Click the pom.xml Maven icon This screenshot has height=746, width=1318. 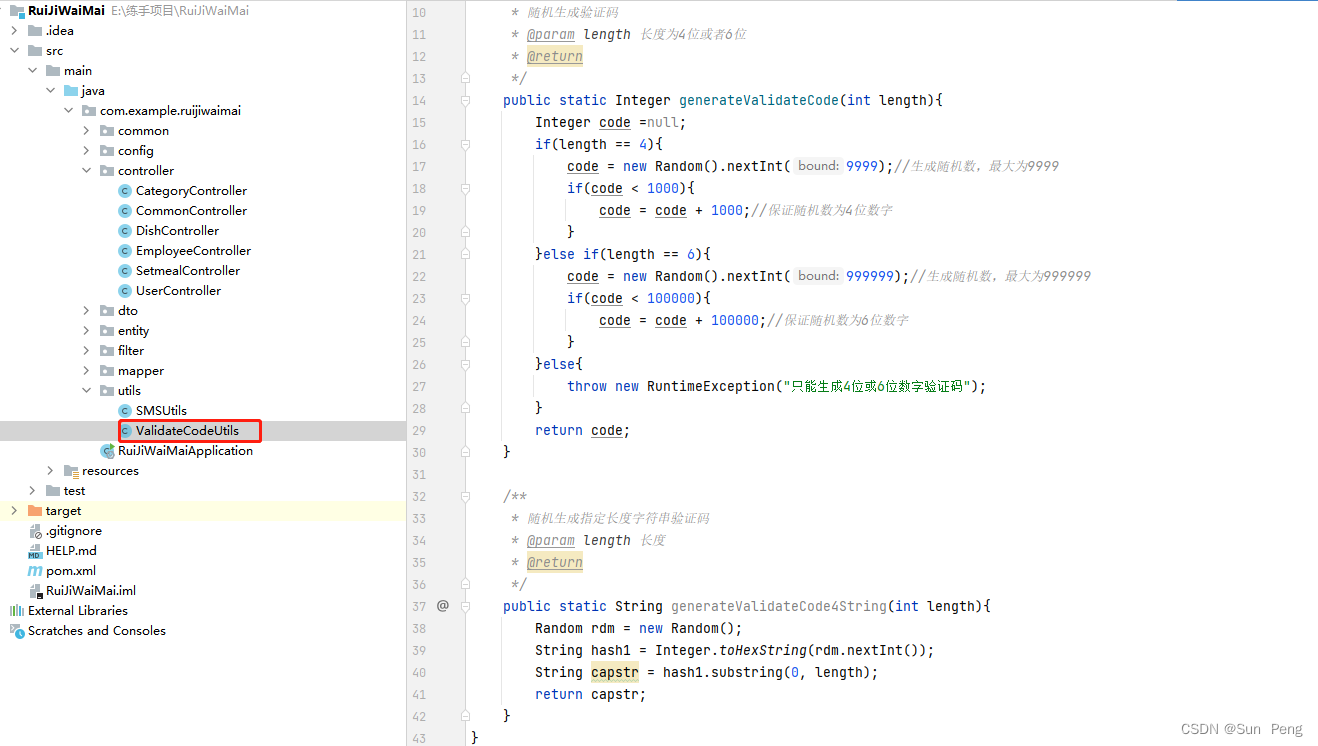[35, 571]
